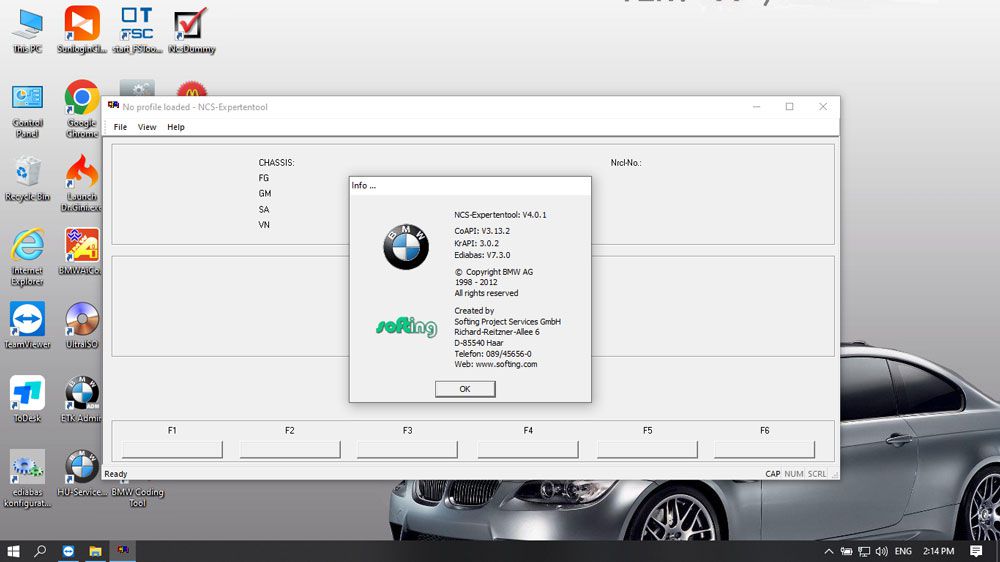The image size is (1000, 562).
Task: Close the NCS-Expertentool window
Action: (x=823, y=107)
